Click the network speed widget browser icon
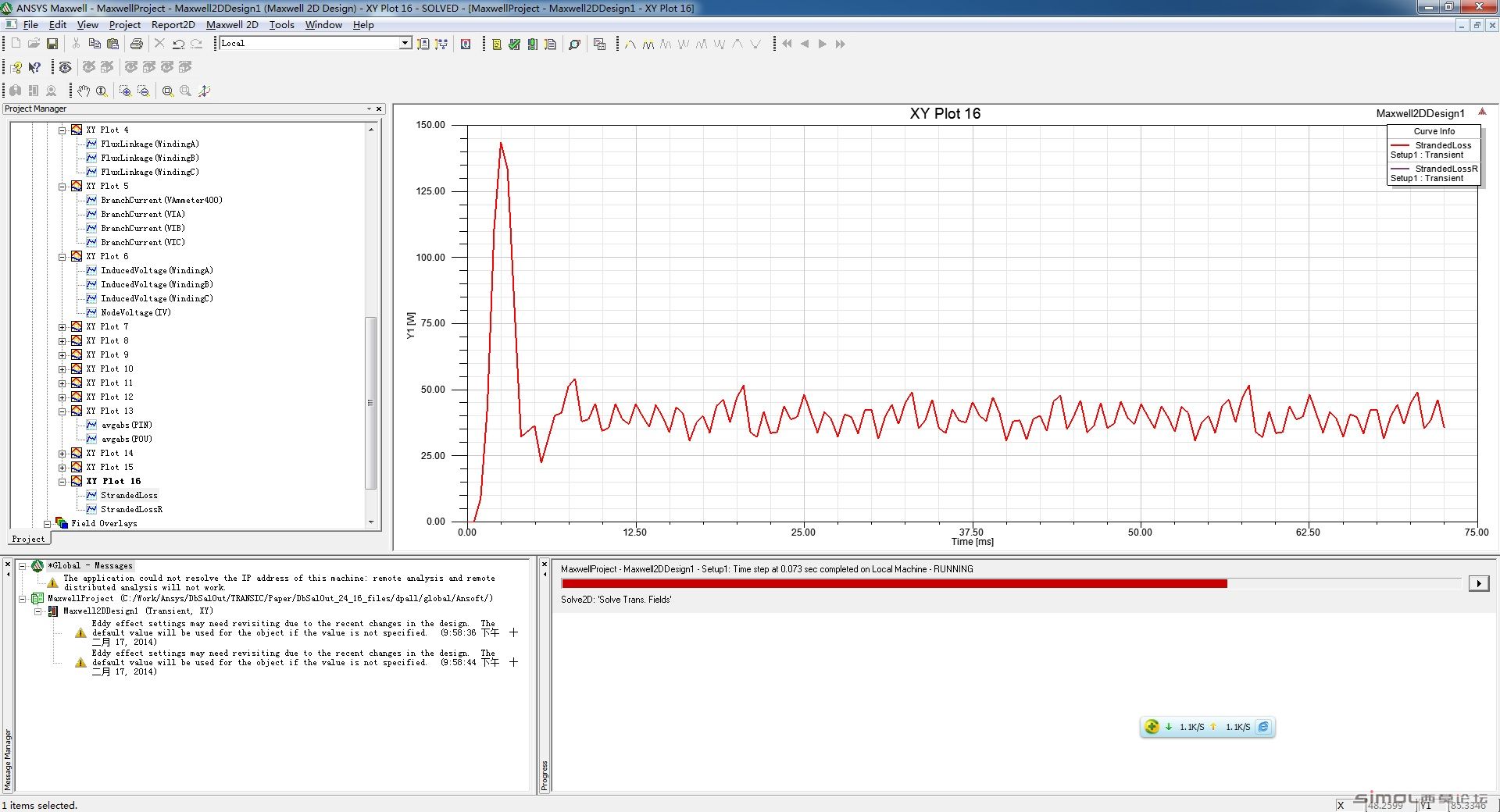Viewport: 1500px width, 812px height. [x=1263, y=727]
